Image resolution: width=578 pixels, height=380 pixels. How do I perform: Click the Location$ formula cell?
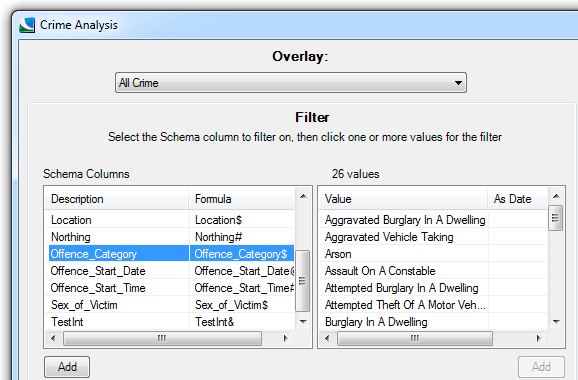(x=218, y=220)
